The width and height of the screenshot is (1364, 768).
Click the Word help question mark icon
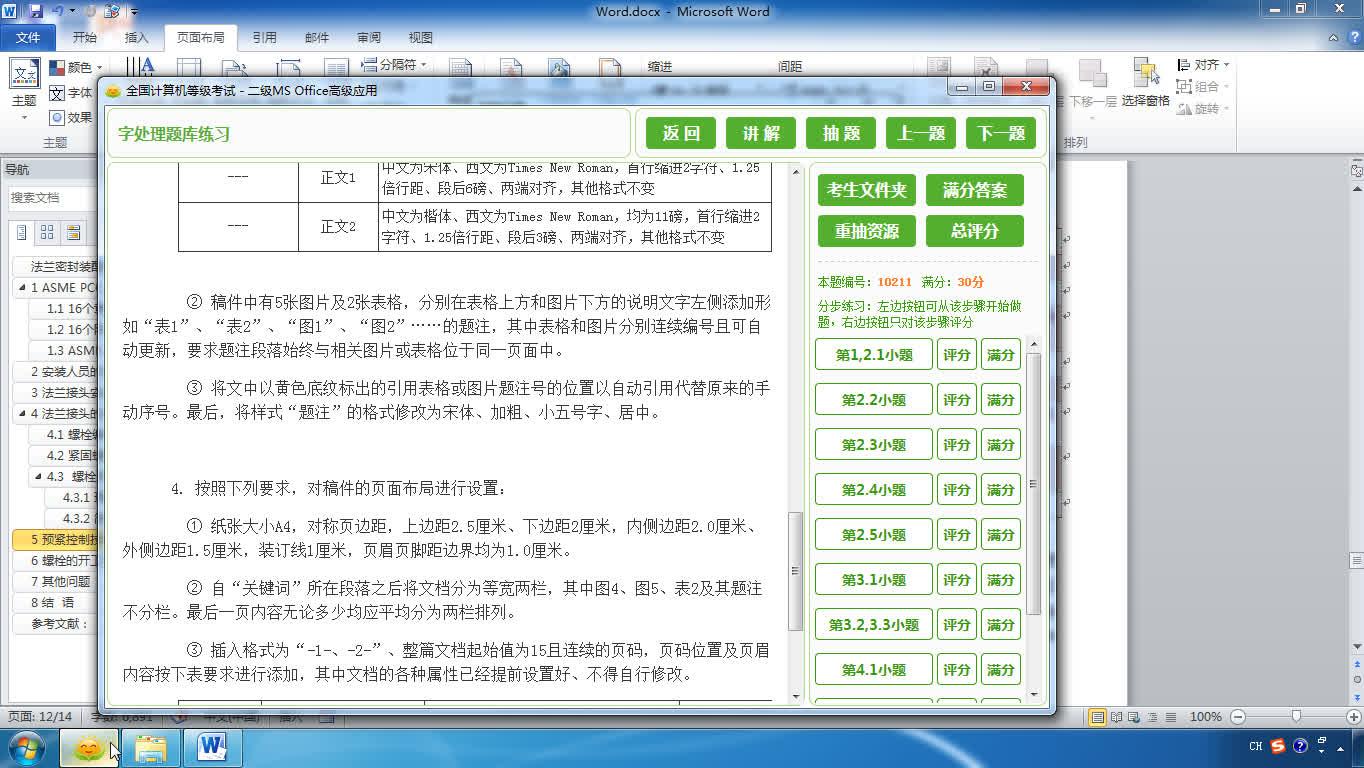(x=1353, y=38)
